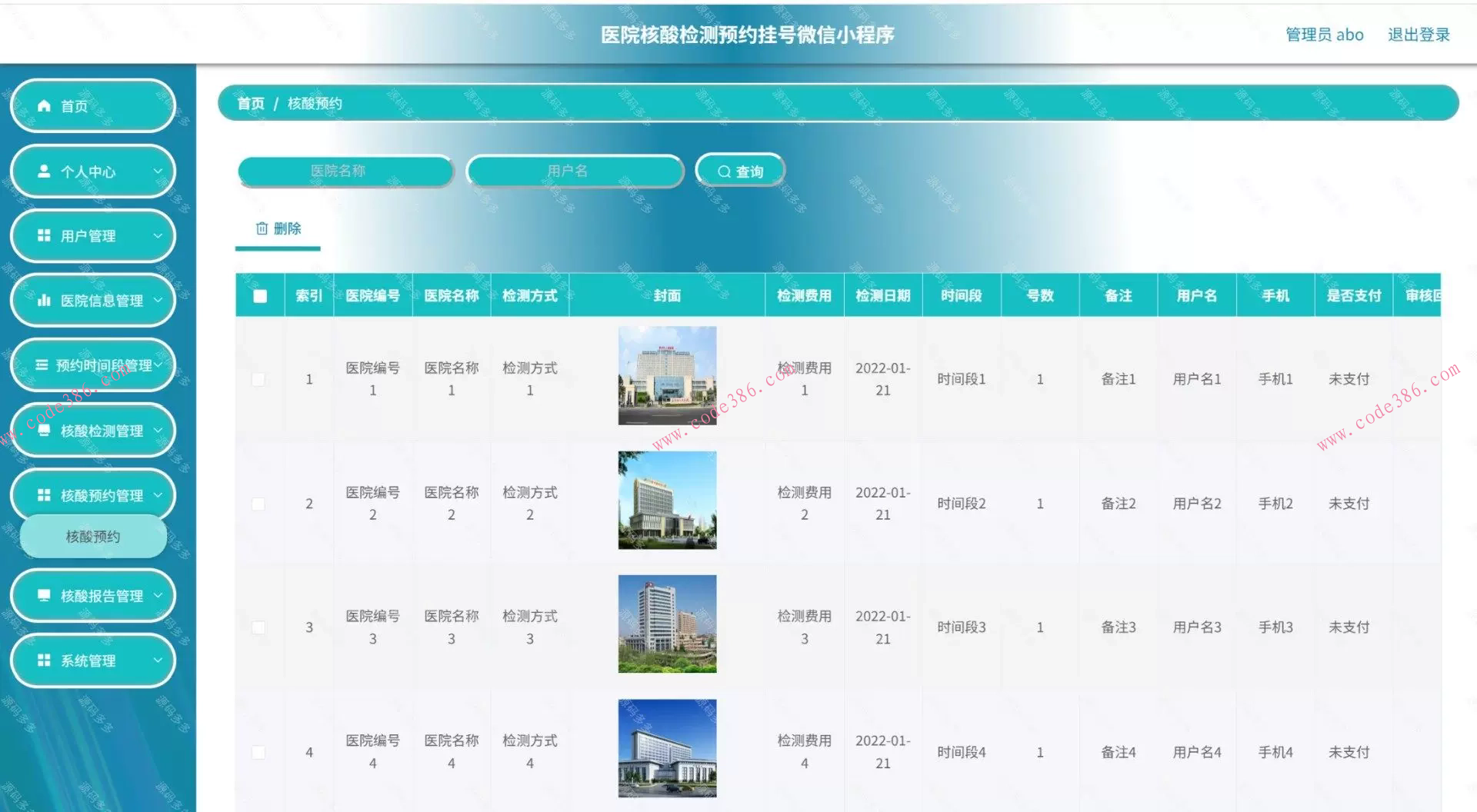The width and height of the screenshot is (1477, 812).
Task: Click the grid icon for 用户管理
Action: (x=44, y=235)
